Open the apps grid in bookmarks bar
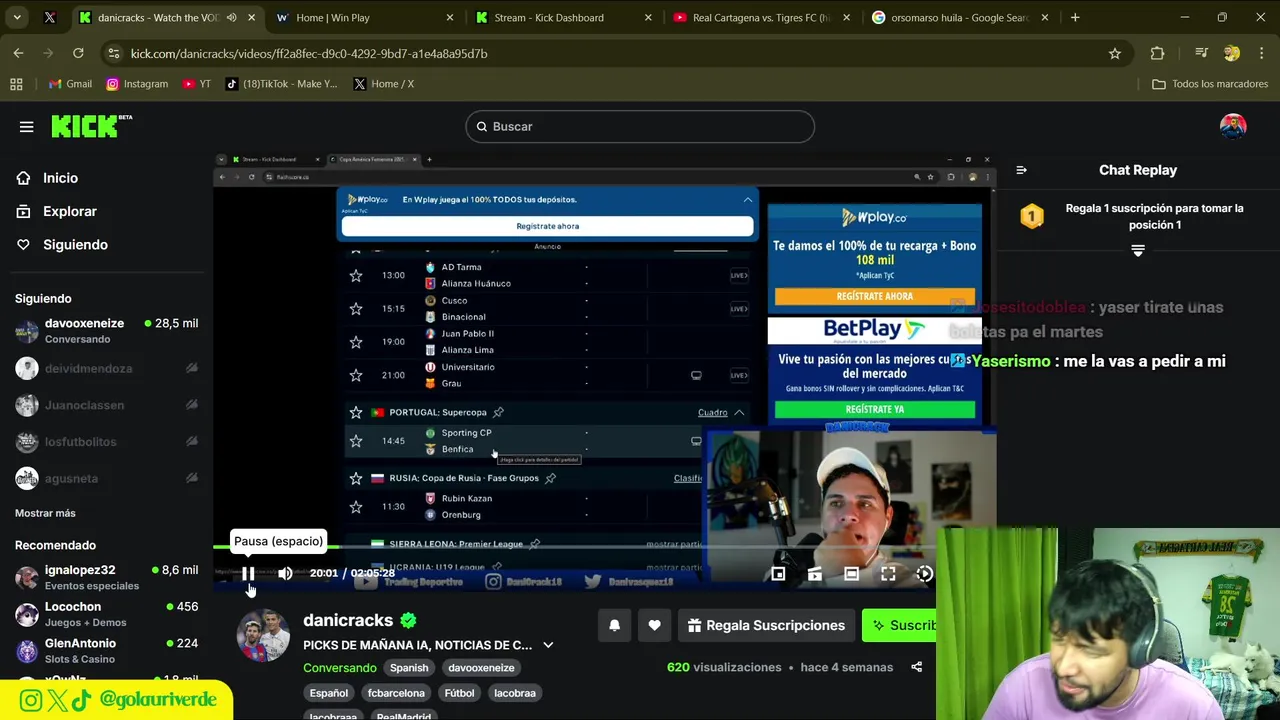Image resolution: width=1280 pixels, height=720 pixels. [x=16, y=84]
